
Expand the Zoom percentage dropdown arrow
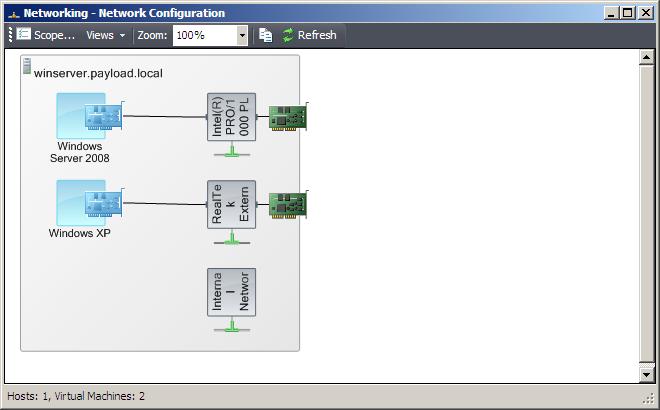242,35
